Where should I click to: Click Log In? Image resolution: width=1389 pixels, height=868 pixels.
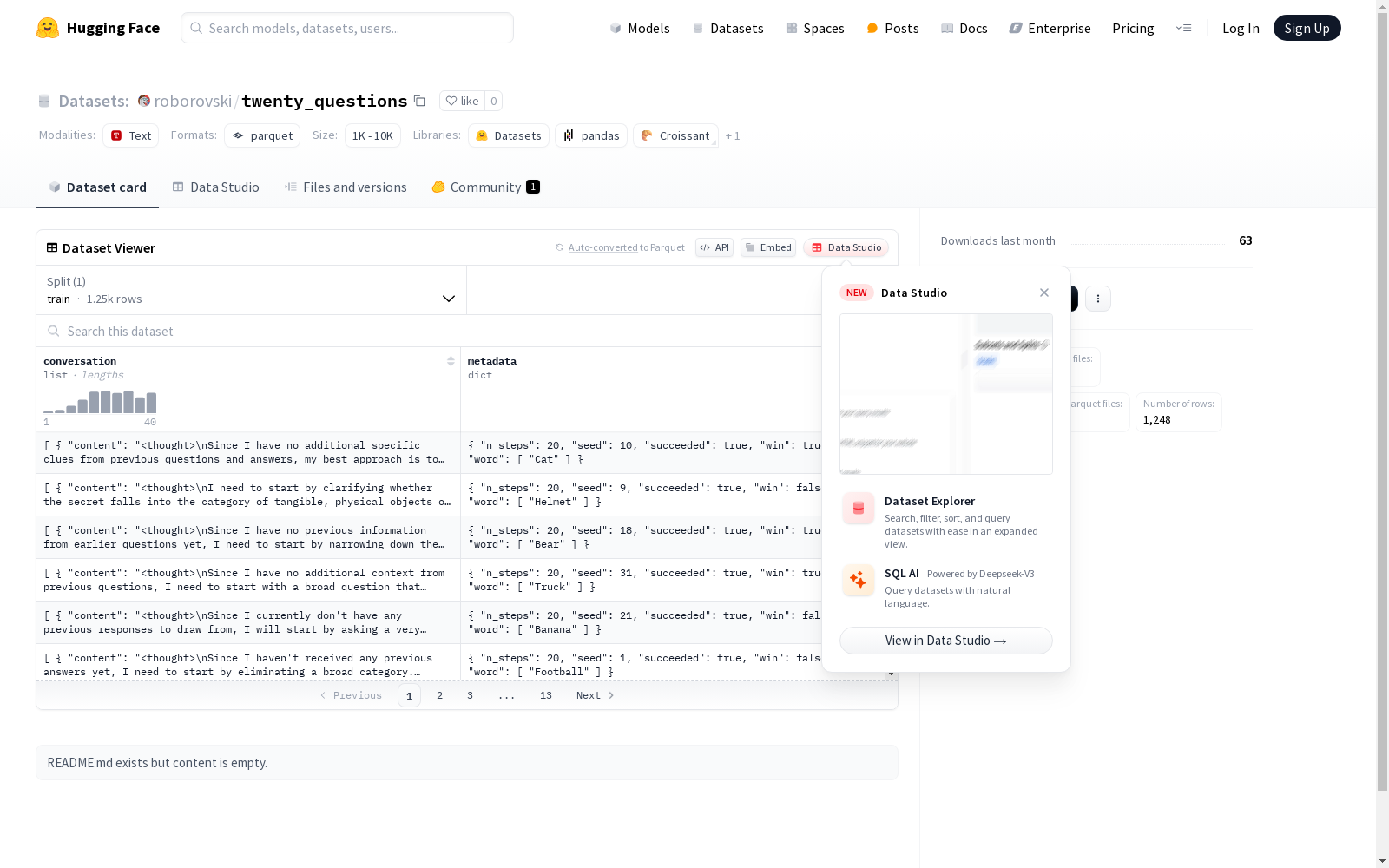click(1241, 28)
